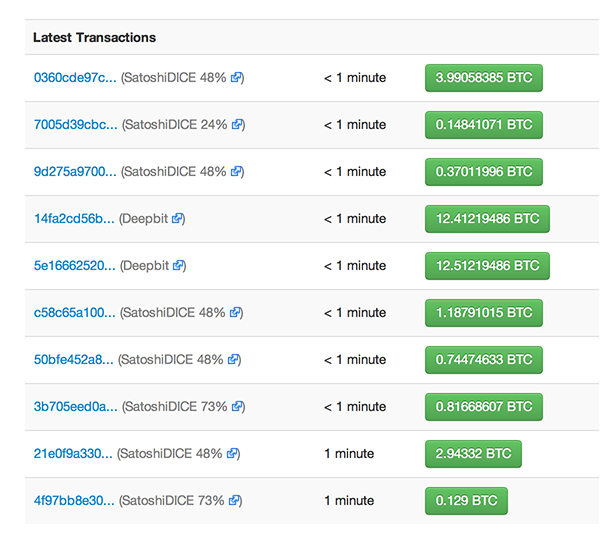This screenshot has width=612, height=534.
Task: Open external link icon in 9d275a9700 row
Action: coord(236,171)
